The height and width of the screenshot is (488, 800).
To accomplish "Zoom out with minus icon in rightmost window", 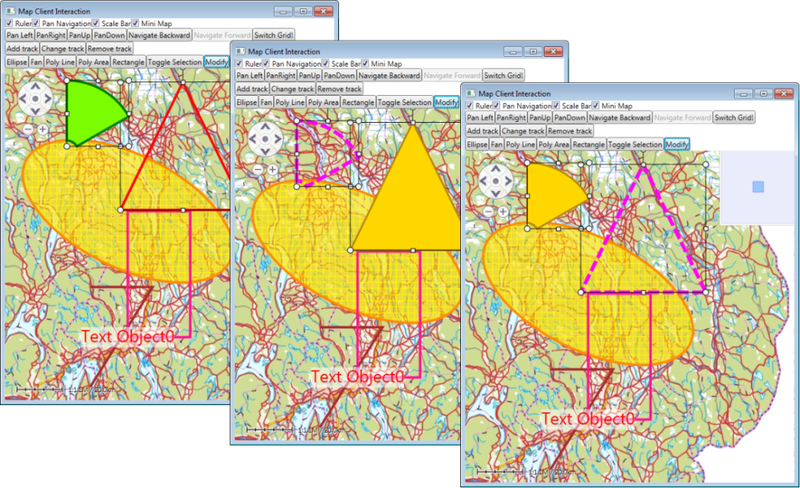I will click(x=488, y=211).
